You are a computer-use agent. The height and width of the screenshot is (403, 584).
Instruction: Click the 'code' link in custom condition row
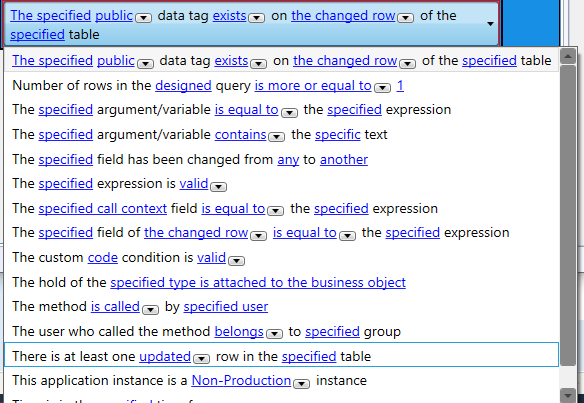tap(103, 258)
